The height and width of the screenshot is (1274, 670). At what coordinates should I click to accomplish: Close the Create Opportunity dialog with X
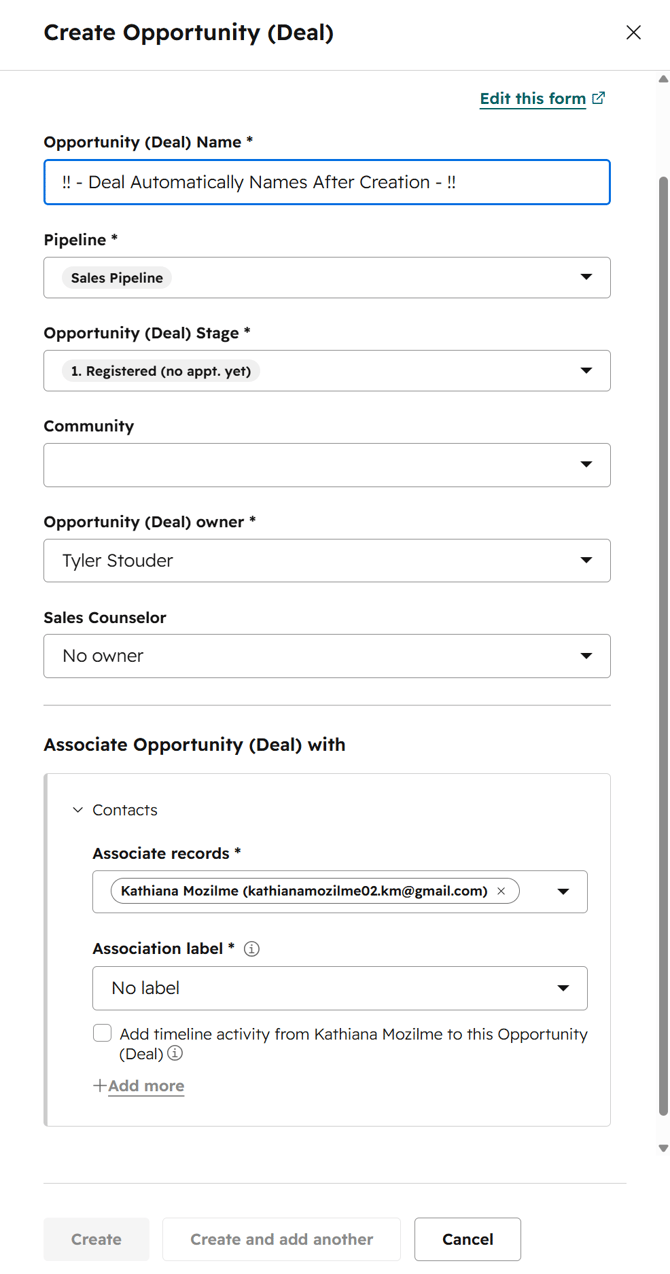point(633,32)
